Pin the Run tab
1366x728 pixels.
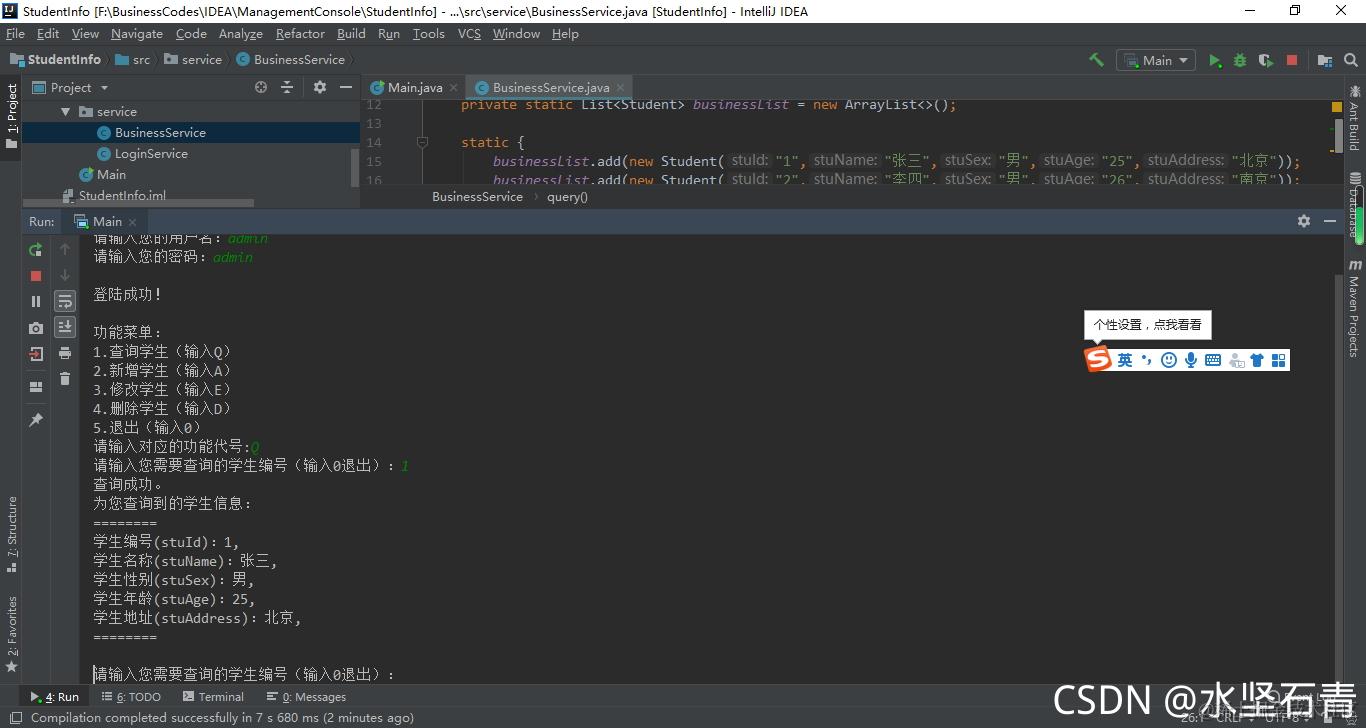(36, 420)
